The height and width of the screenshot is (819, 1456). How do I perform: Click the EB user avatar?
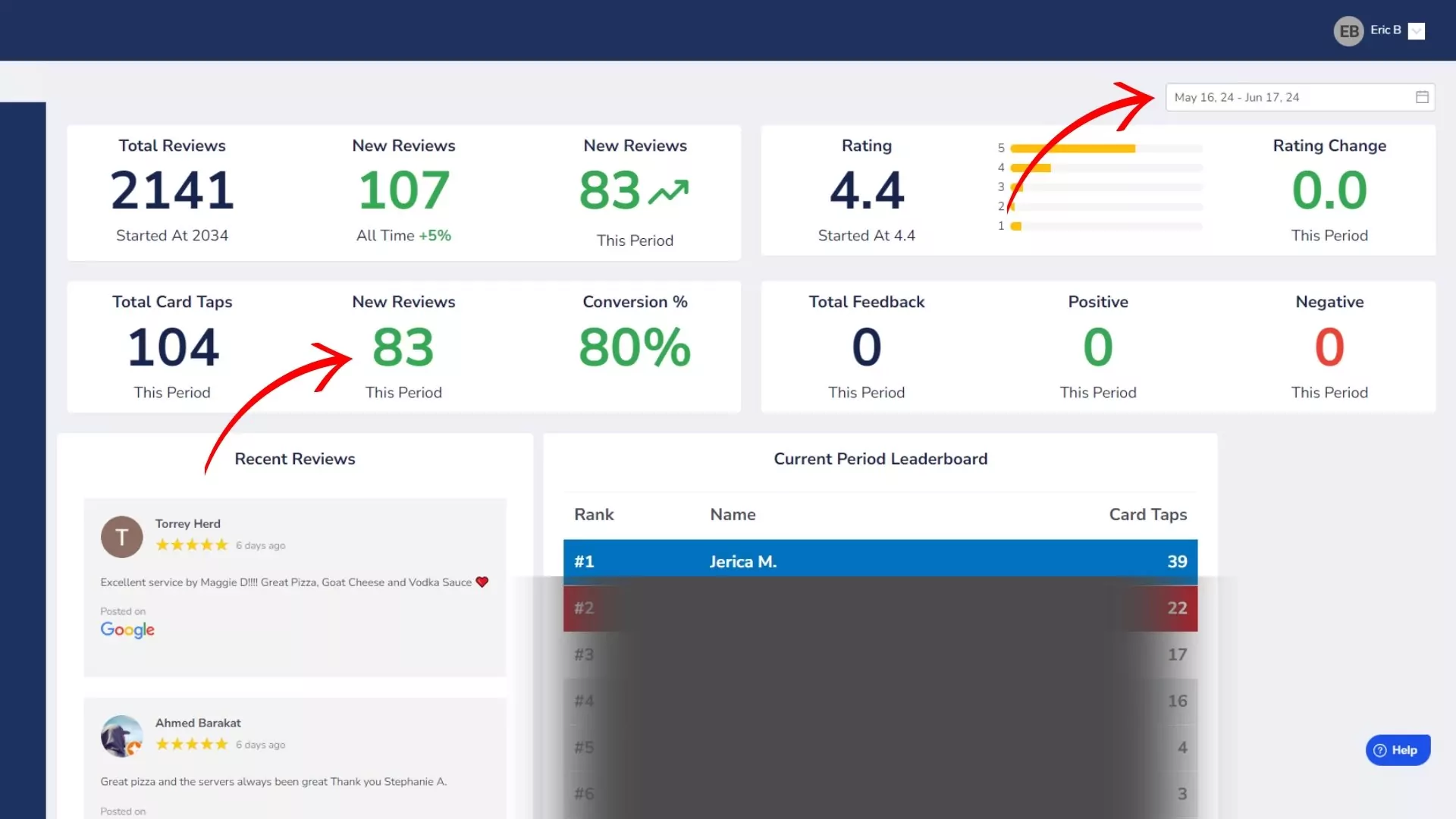1348,31
